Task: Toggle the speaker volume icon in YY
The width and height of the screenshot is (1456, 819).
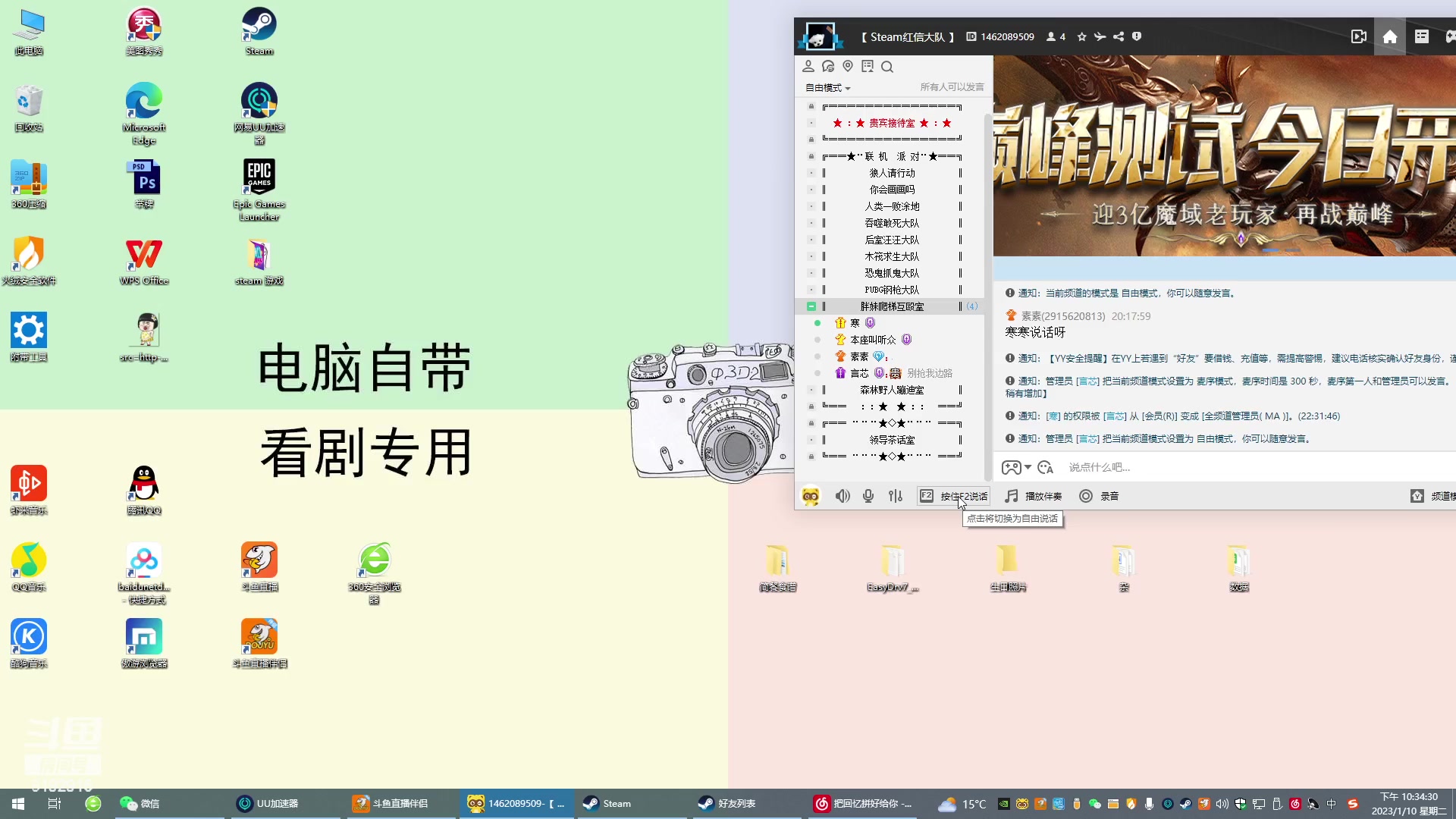Action: pos(843,496)
